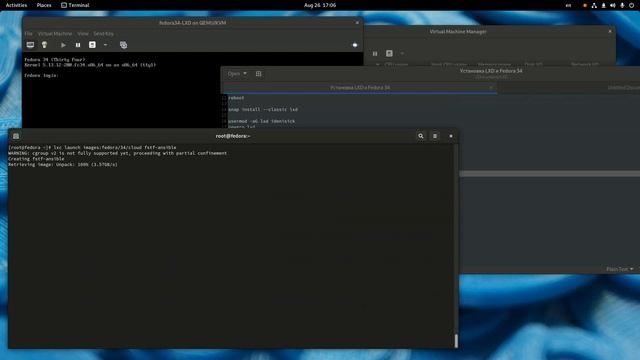The height and width of the screenshot is (360, 640).
Task: Search in the terminal window
Action: coord(420,136)
